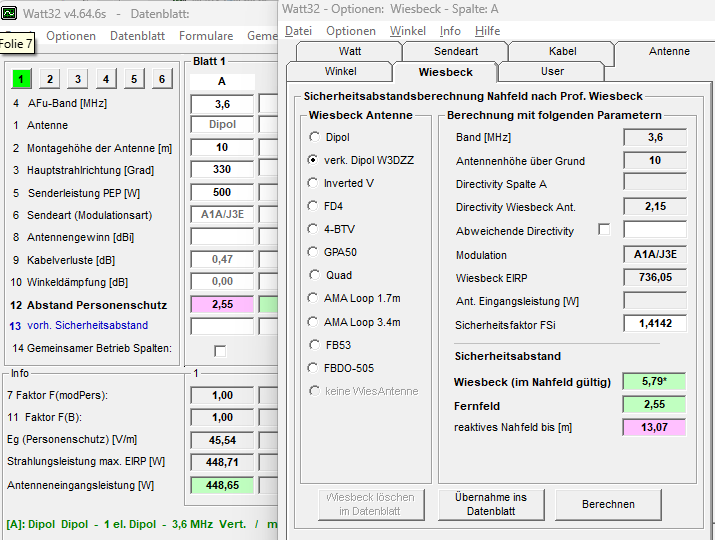715x540 pixels.
Task: Open the Formulare menu
Action: click(206, 36)
